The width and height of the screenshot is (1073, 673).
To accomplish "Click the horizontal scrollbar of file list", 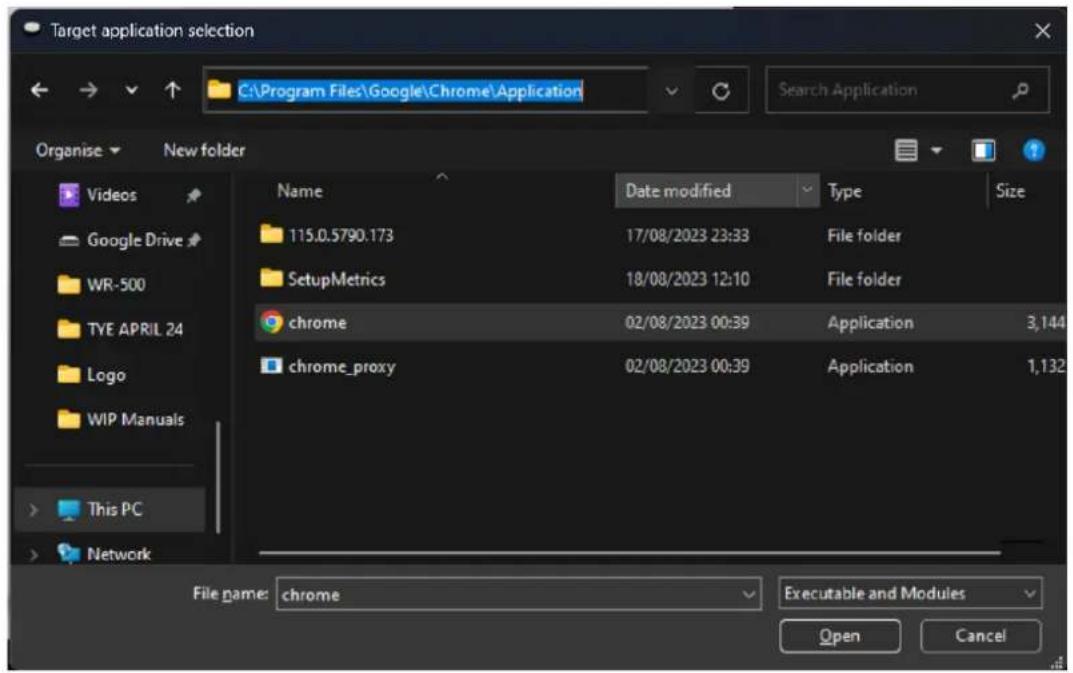I will tap(630, 552).
